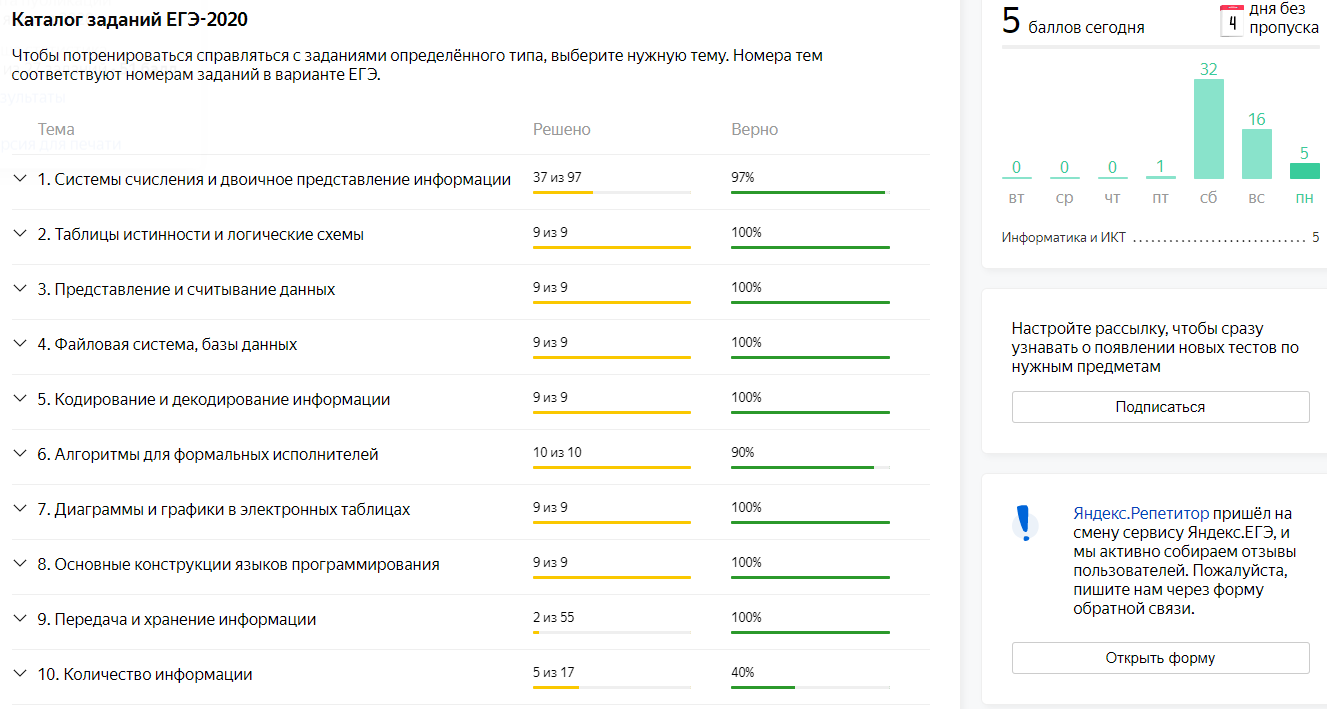Click Saturday bar showing 32 points
Screen dimensions: 1327x709
[x=1208, y=128]
